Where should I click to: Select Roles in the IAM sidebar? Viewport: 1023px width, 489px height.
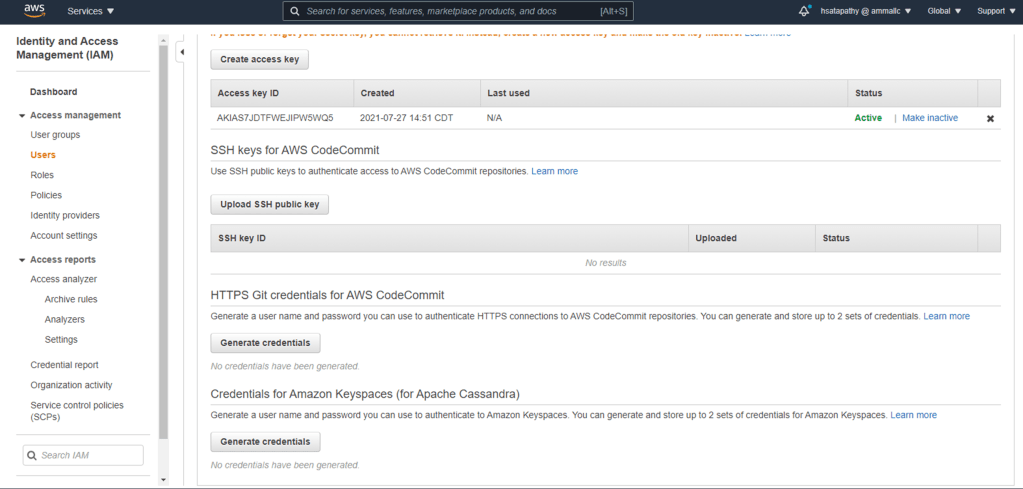(42, 175)
